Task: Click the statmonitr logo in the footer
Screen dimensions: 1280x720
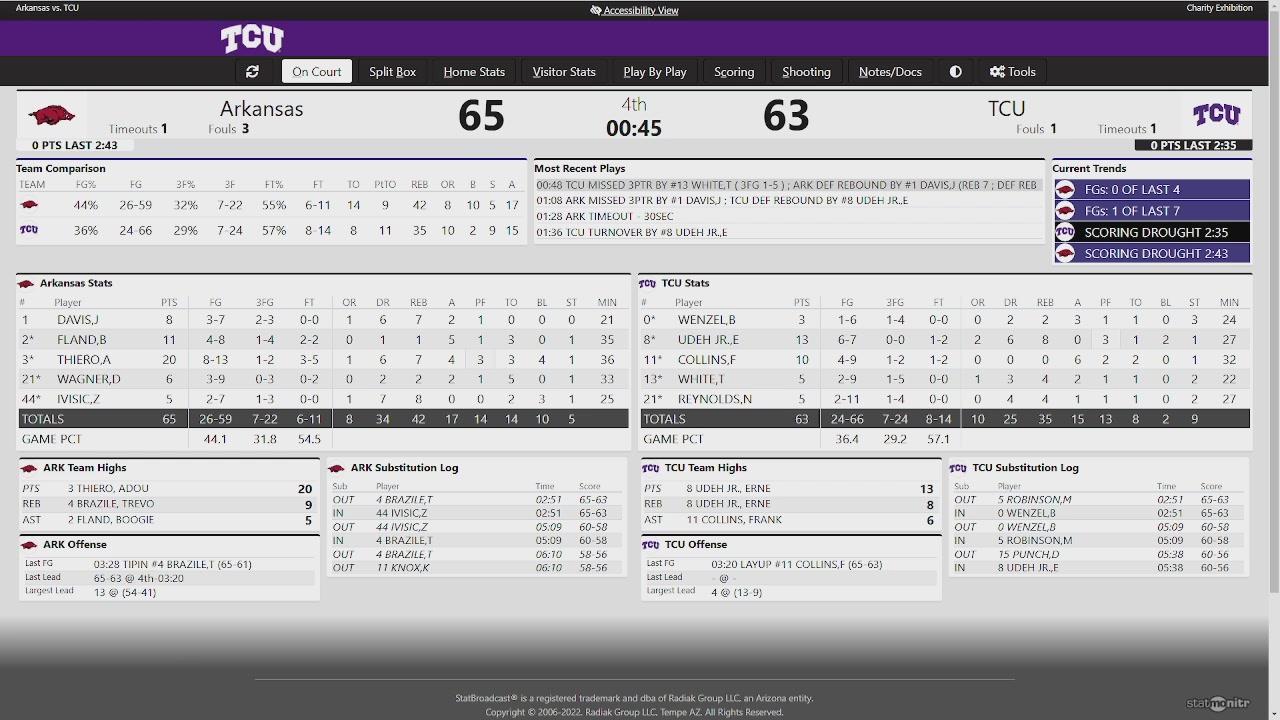Action: coord(1217,703)
